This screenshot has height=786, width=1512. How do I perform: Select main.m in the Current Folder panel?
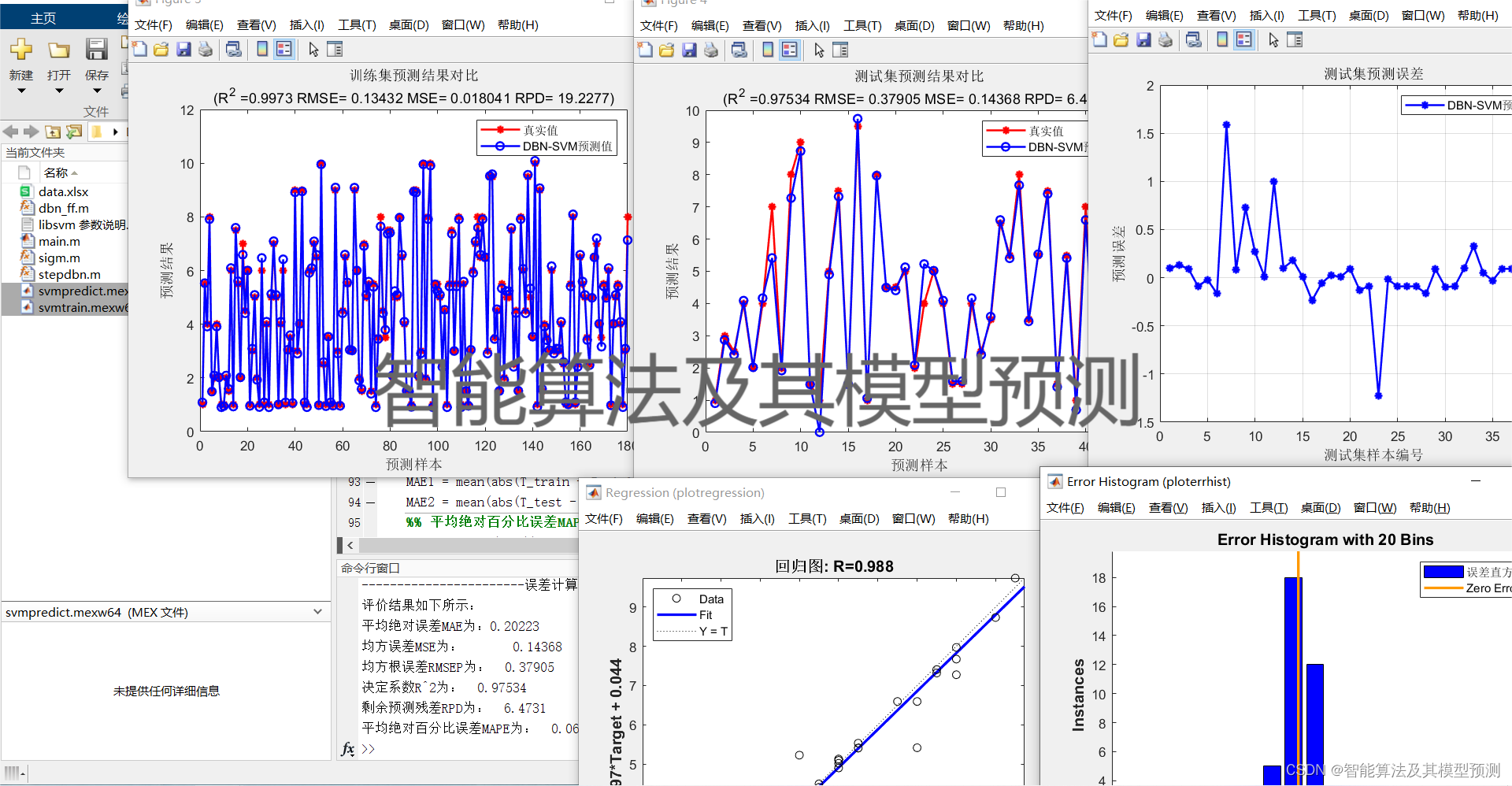coord(59,241)
